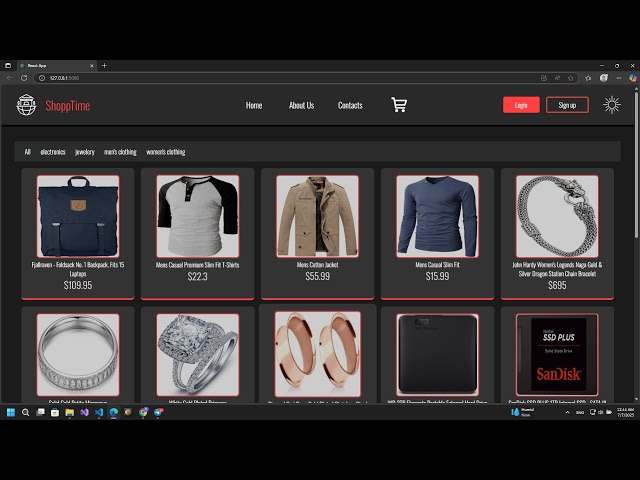
Task: Click the red Login button
Action: (x=521, y=105)
